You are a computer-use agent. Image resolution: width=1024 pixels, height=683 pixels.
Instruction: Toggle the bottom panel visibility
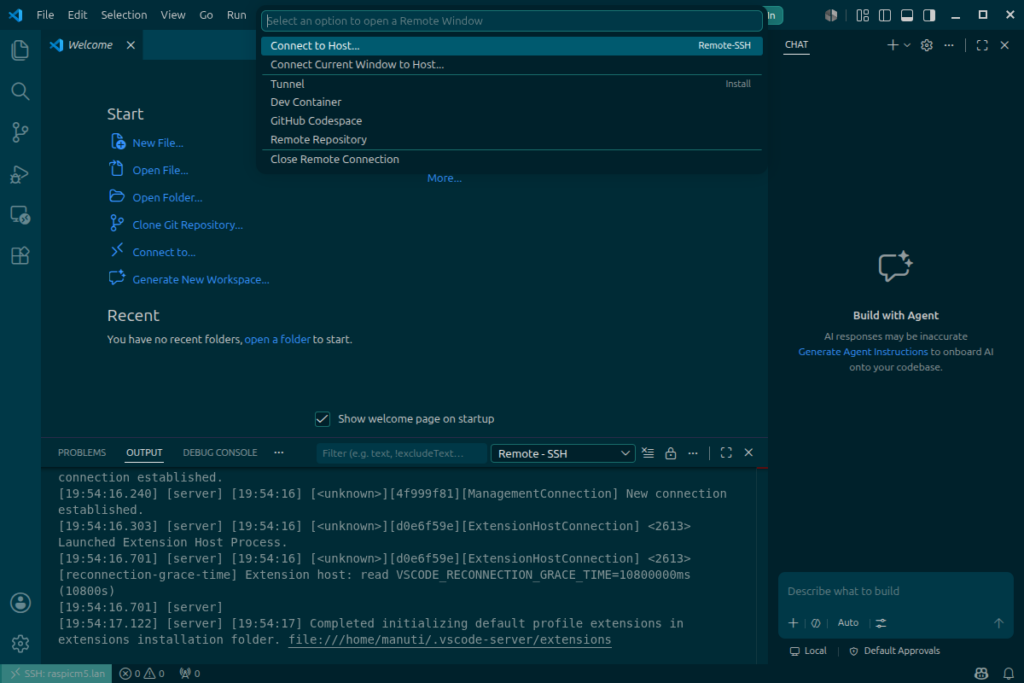coord(907,15)
